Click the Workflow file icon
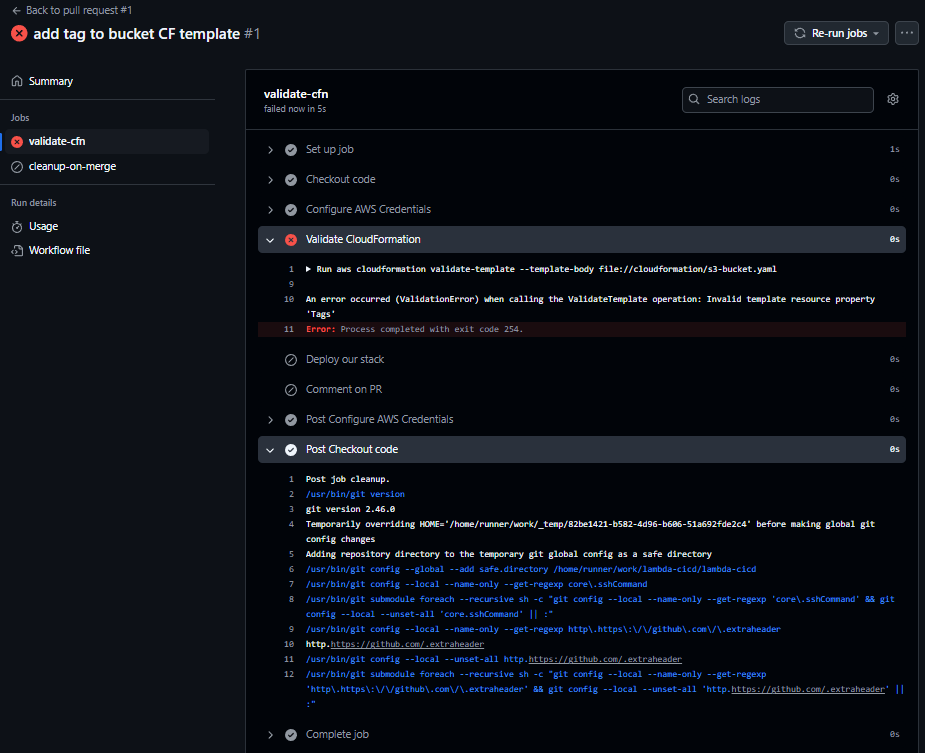925x753 pixels. 17,251
